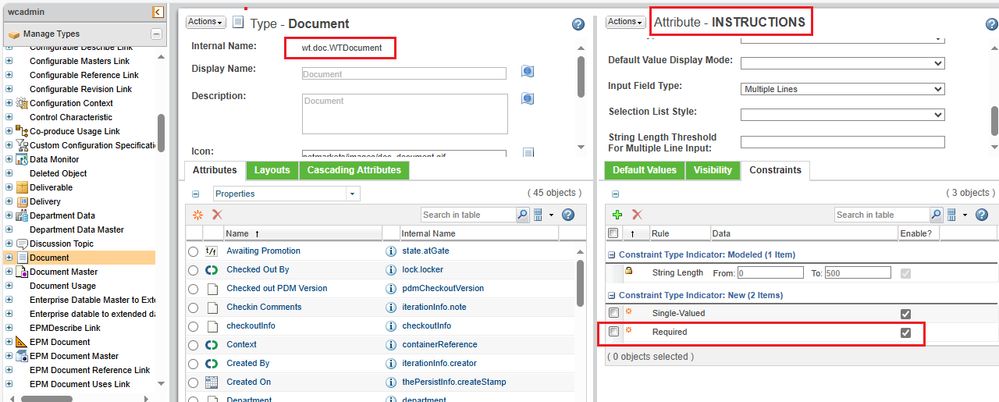The image size is (999, 402).
Task: Open help for Type Document panel
Action: 578,24
